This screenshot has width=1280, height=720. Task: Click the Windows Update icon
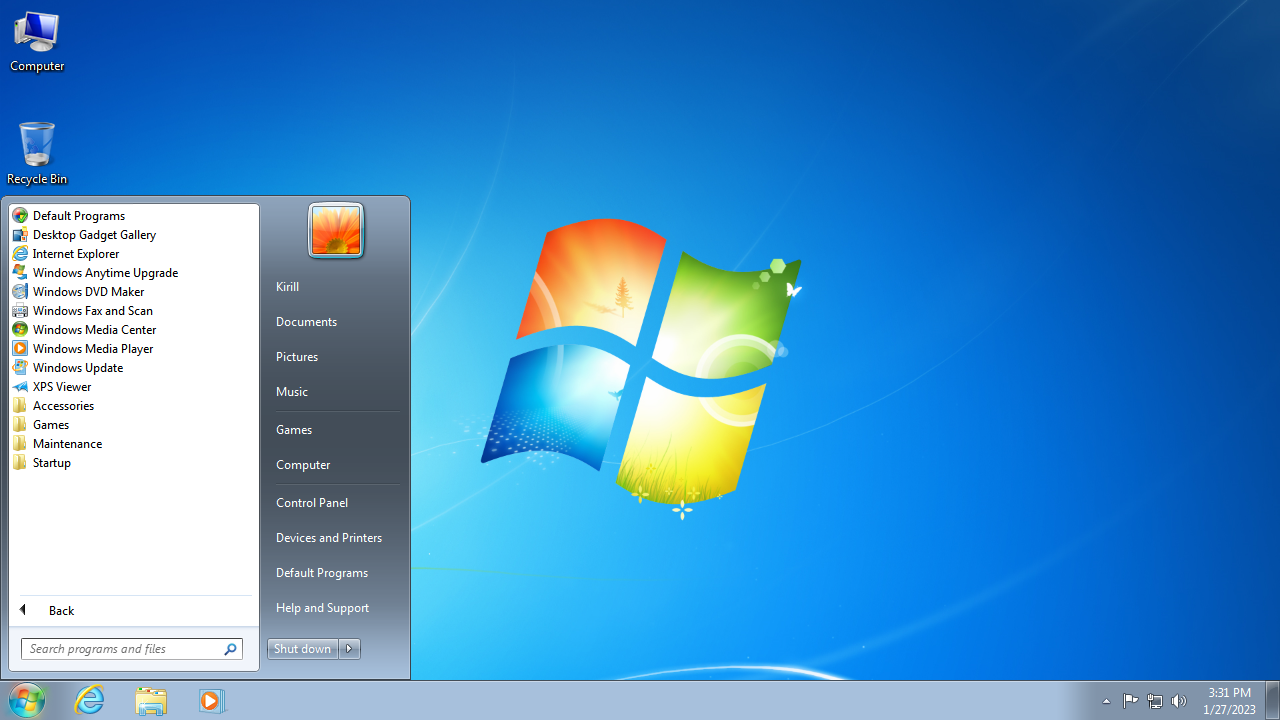pos(20,368)
